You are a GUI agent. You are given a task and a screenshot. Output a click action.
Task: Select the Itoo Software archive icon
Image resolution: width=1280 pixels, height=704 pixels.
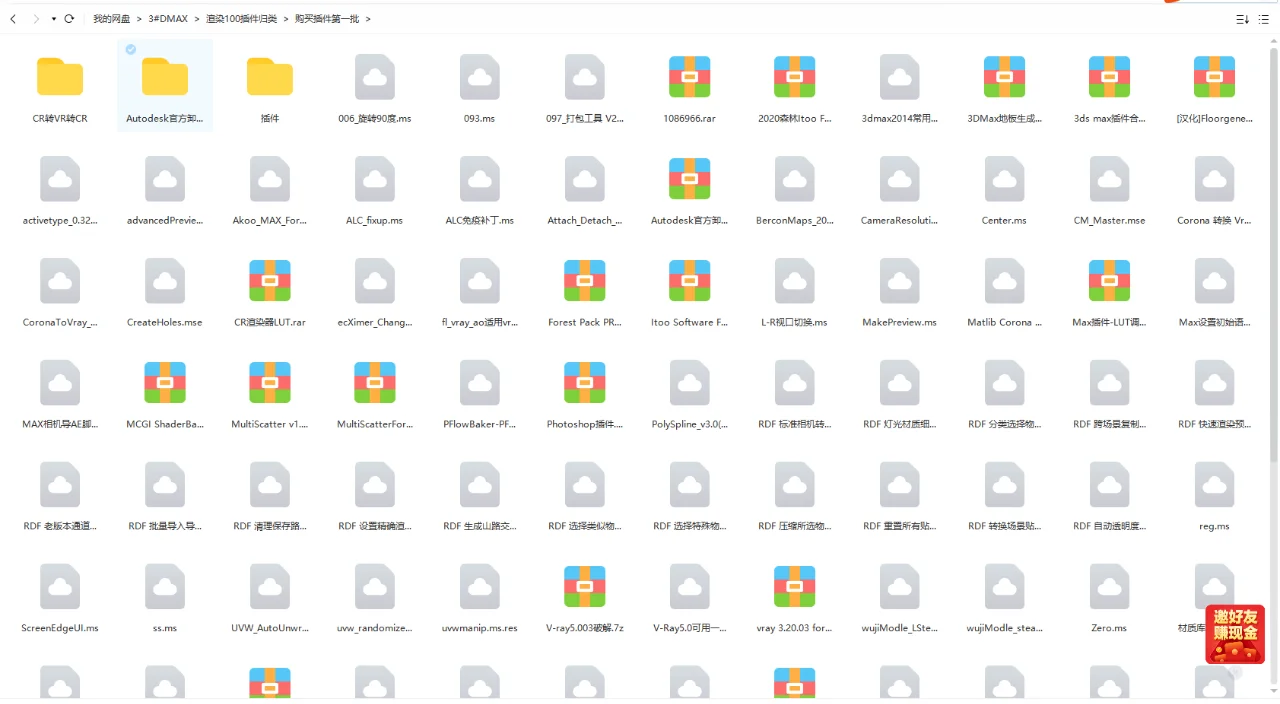690,281
